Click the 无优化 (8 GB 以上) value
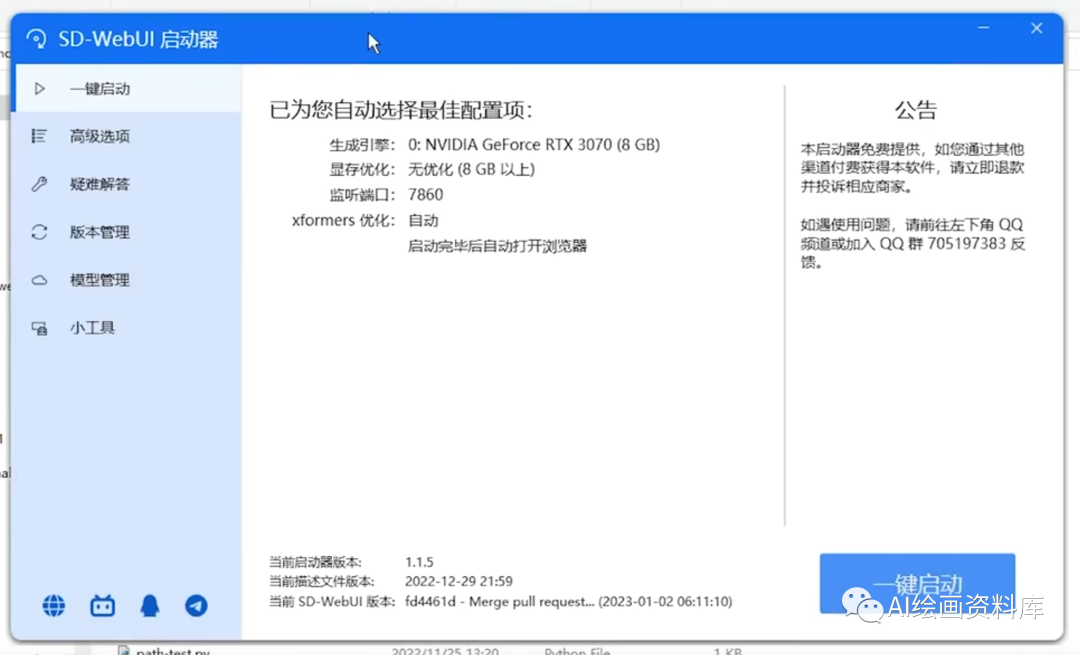Image resolution: width=1080 pixels, height=655 pixels. 471,169
